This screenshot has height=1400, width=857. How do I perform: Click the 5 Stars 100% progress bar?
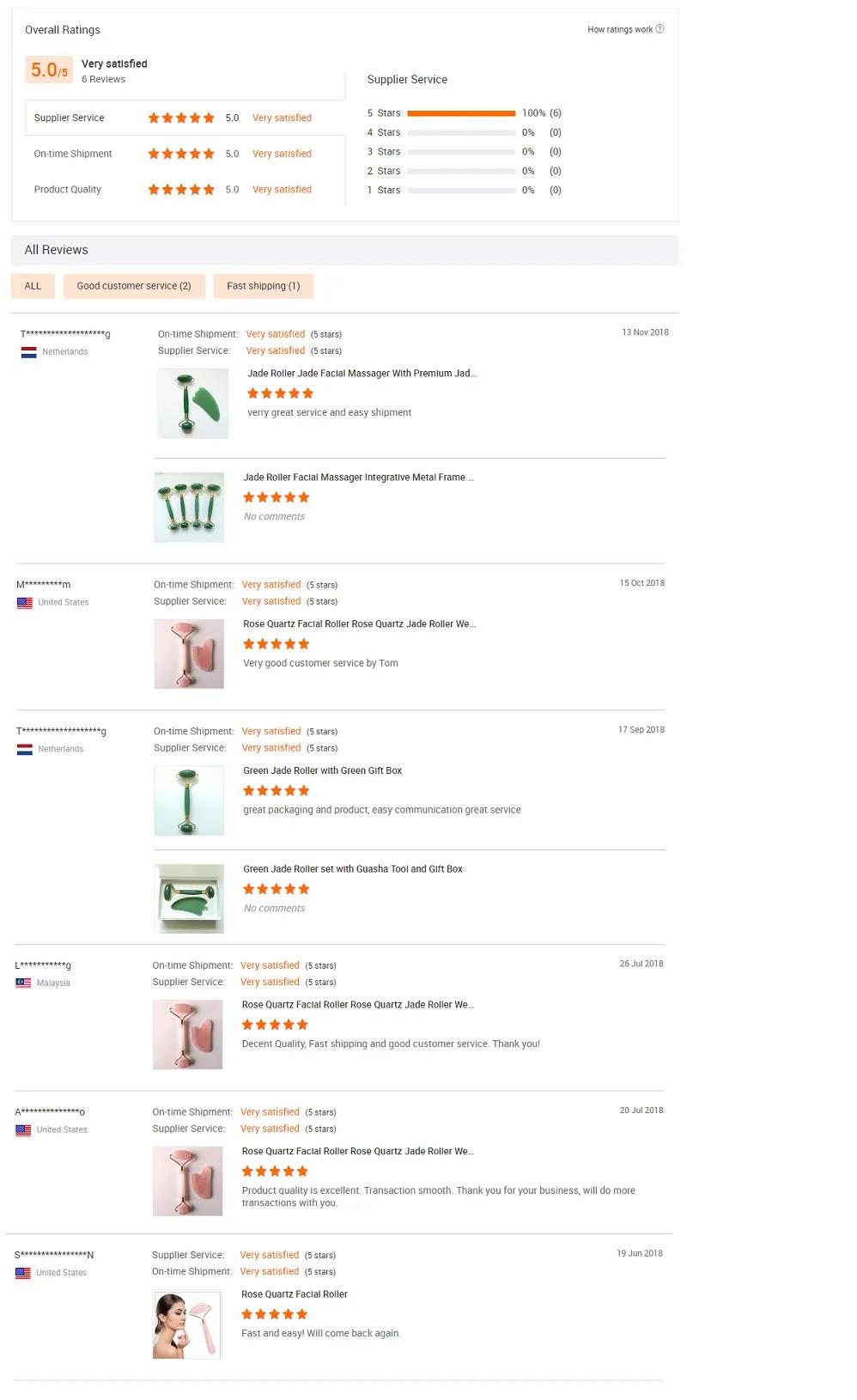coord(460,113)
